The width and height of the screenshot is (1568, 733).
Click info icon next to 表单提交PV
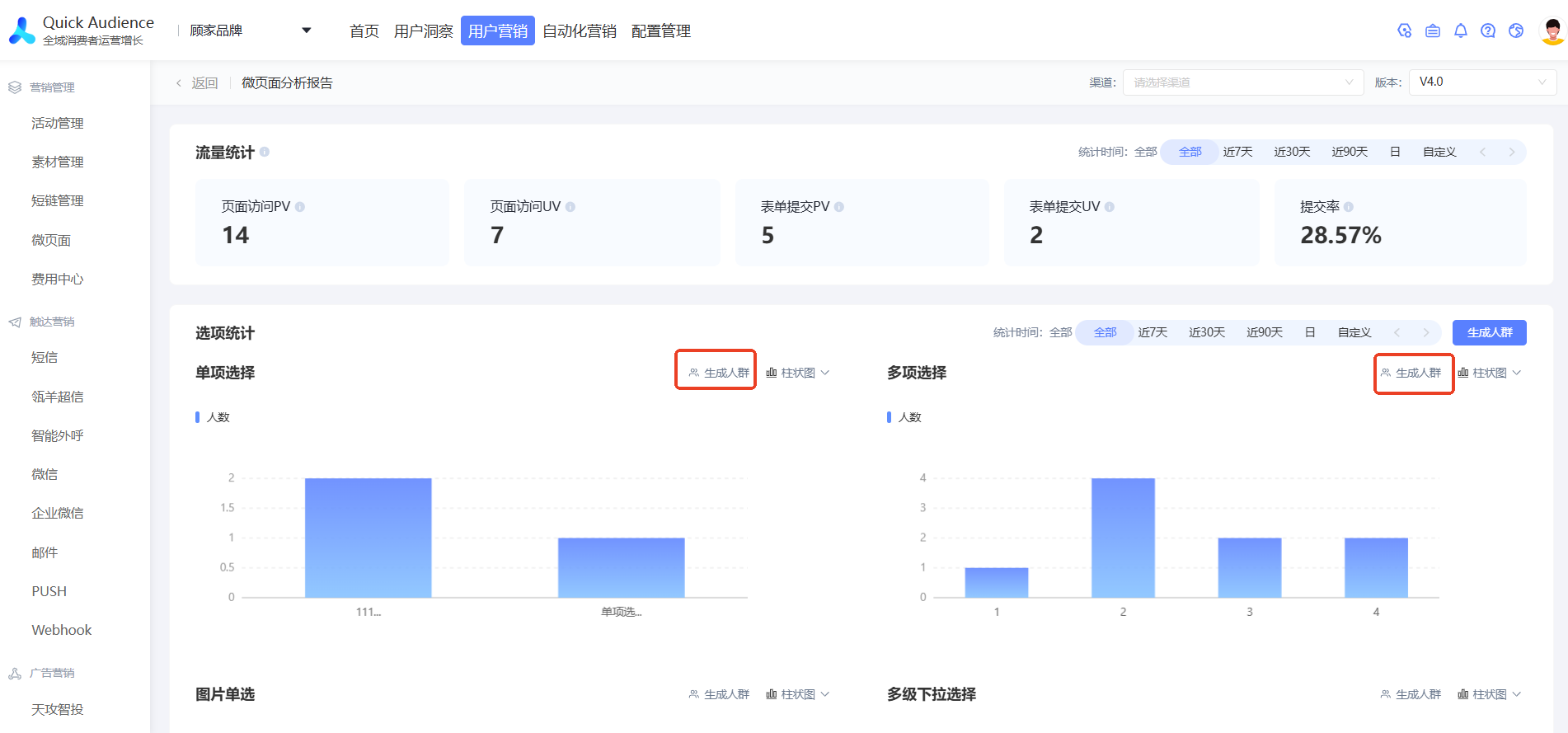pyautogui.click(x=839, y=207)
